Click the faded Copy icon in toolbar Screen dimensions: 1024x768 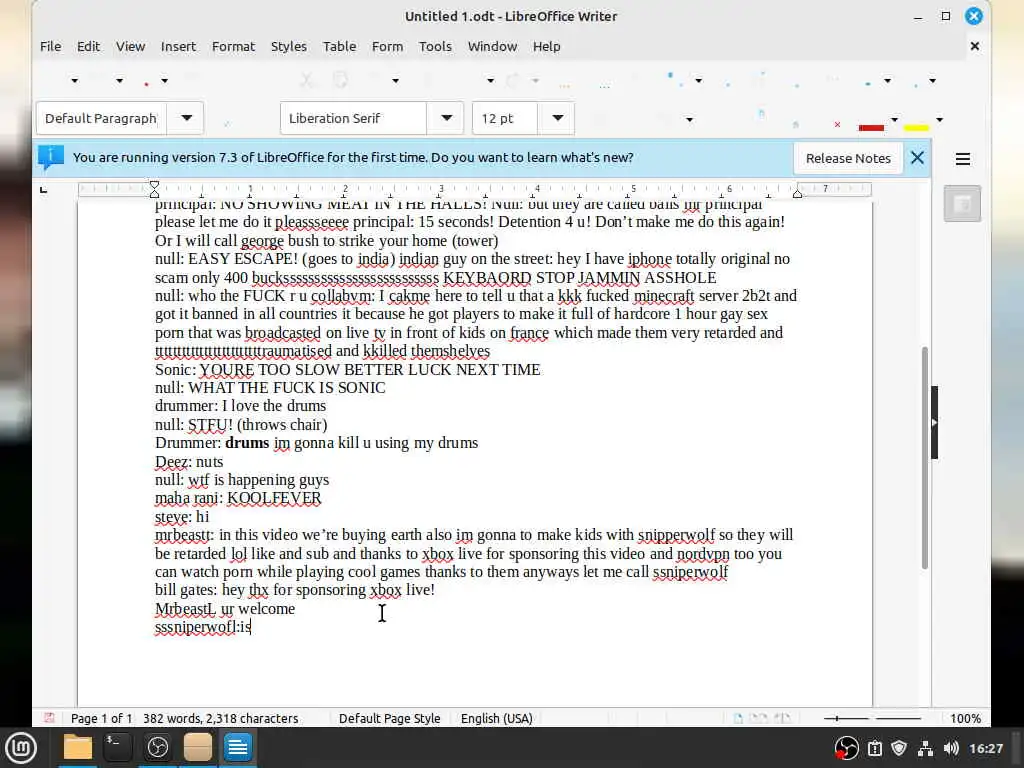pyautogui.click(x=340, y=80)
